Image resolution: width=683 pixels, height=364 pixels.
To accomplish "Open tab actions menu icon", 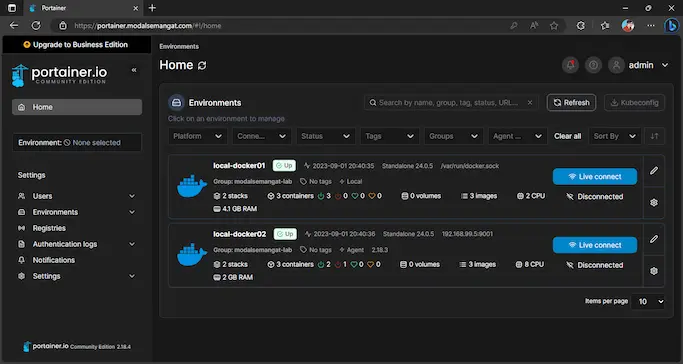I will coord(12,8).
